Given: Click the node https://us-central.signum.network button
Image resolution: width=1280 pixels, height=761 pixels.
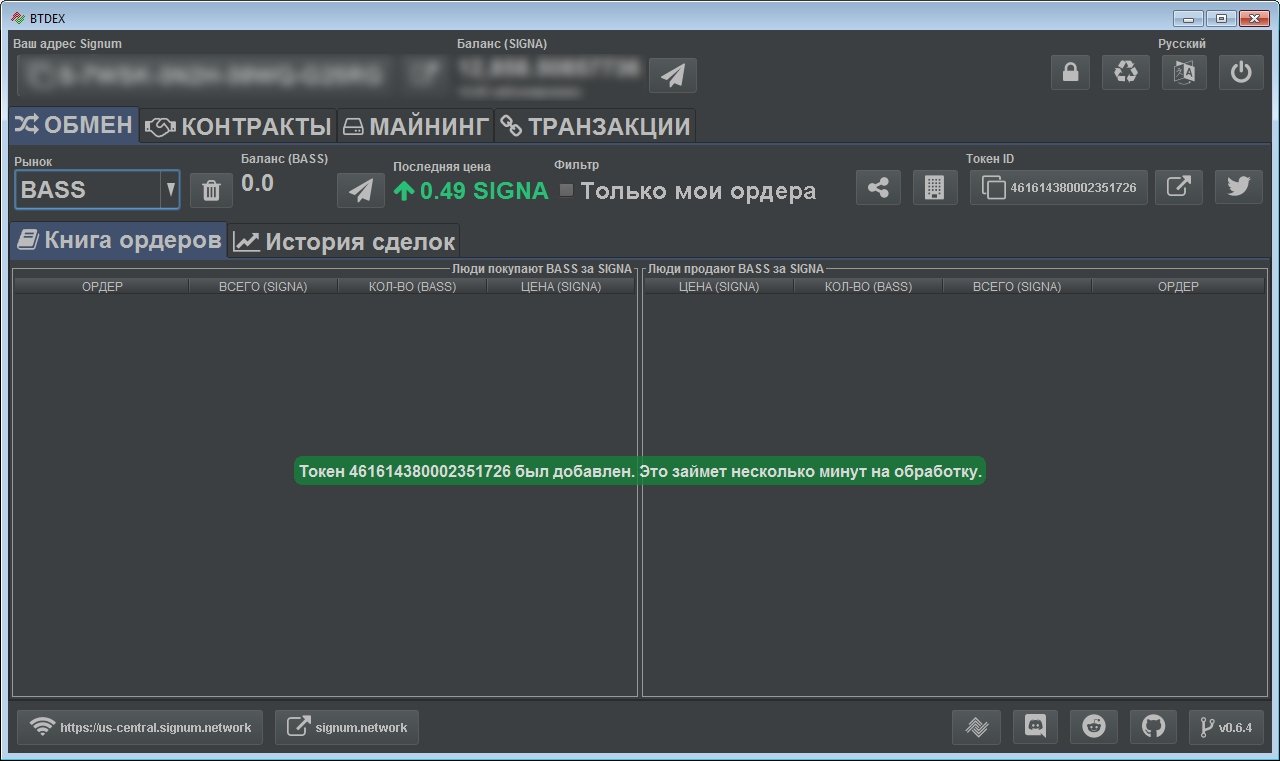Looking at the screenshot, I should coord(140,727).
